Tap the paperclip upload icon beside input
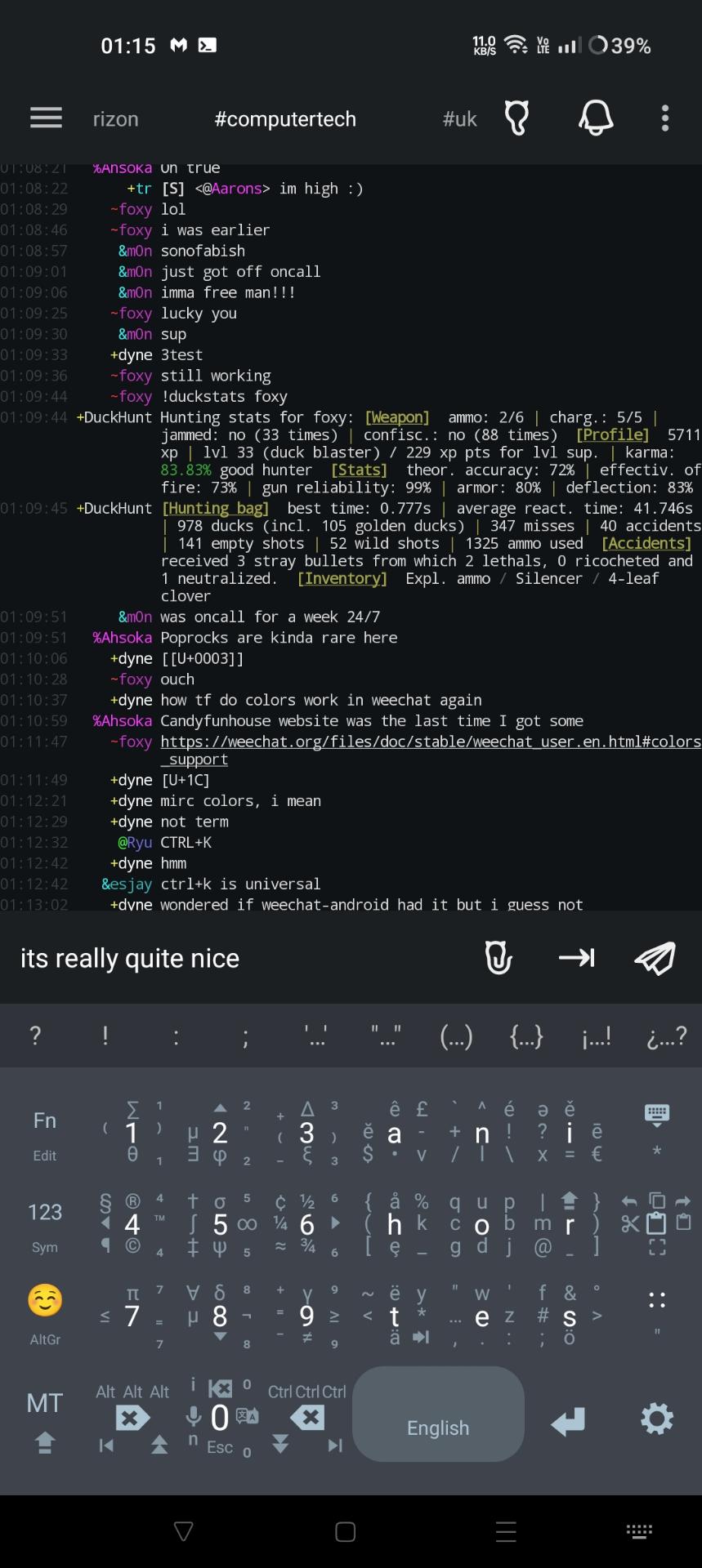This screenshot has width=702, height=1568. pyautogui.click(x=498, y=958)
